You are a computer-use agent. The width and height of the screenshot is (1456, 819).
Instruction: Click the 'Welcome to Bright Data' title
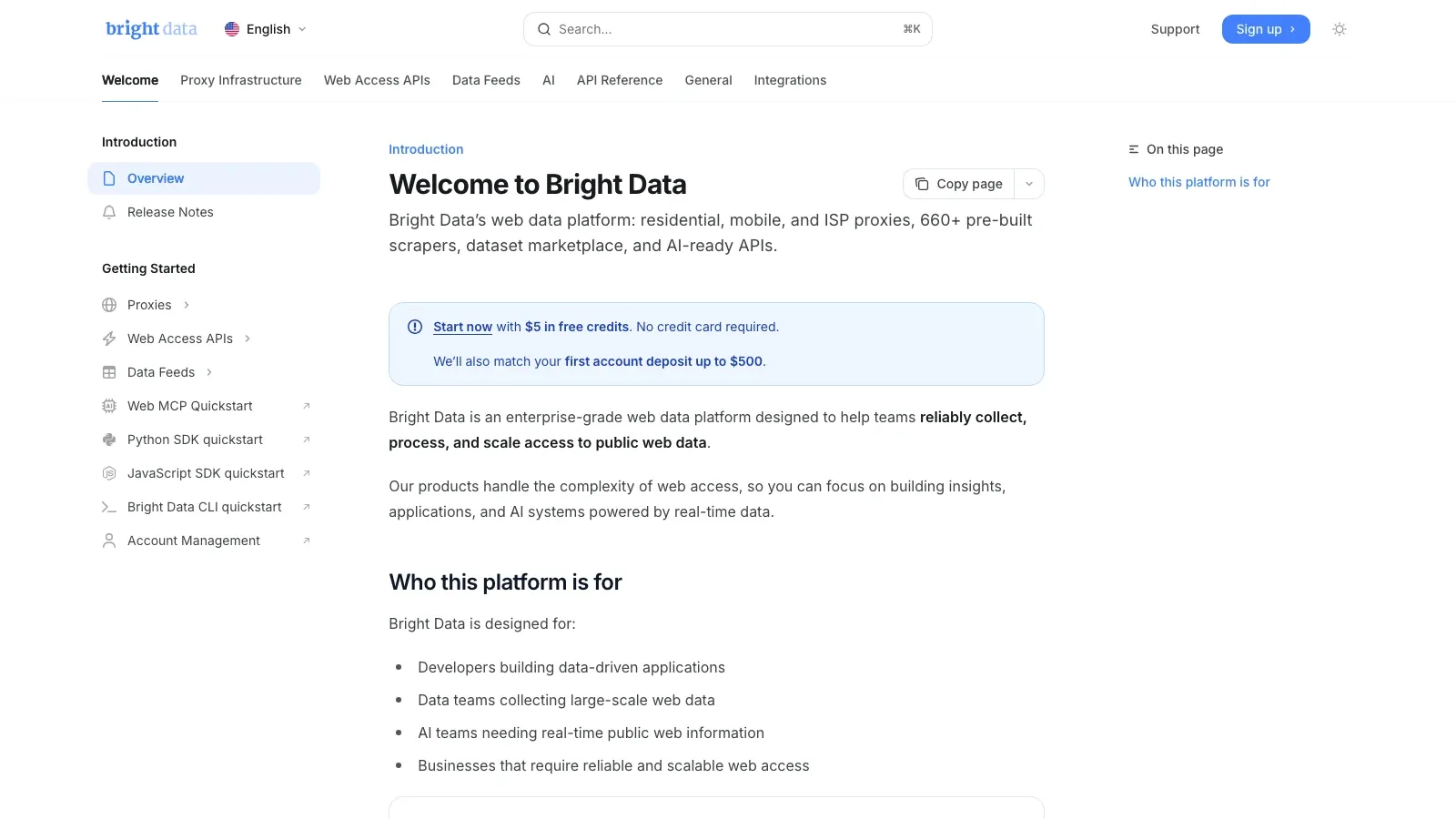(538, 184)
